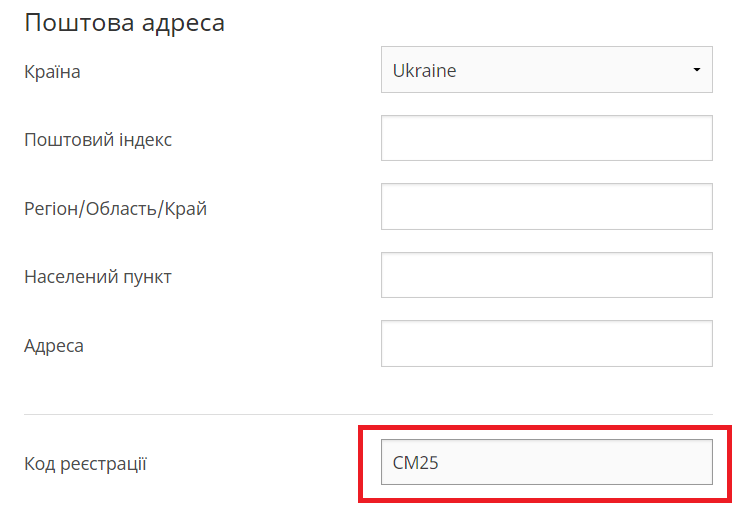Focus the Поштовий індекс input field

[546, 138]
